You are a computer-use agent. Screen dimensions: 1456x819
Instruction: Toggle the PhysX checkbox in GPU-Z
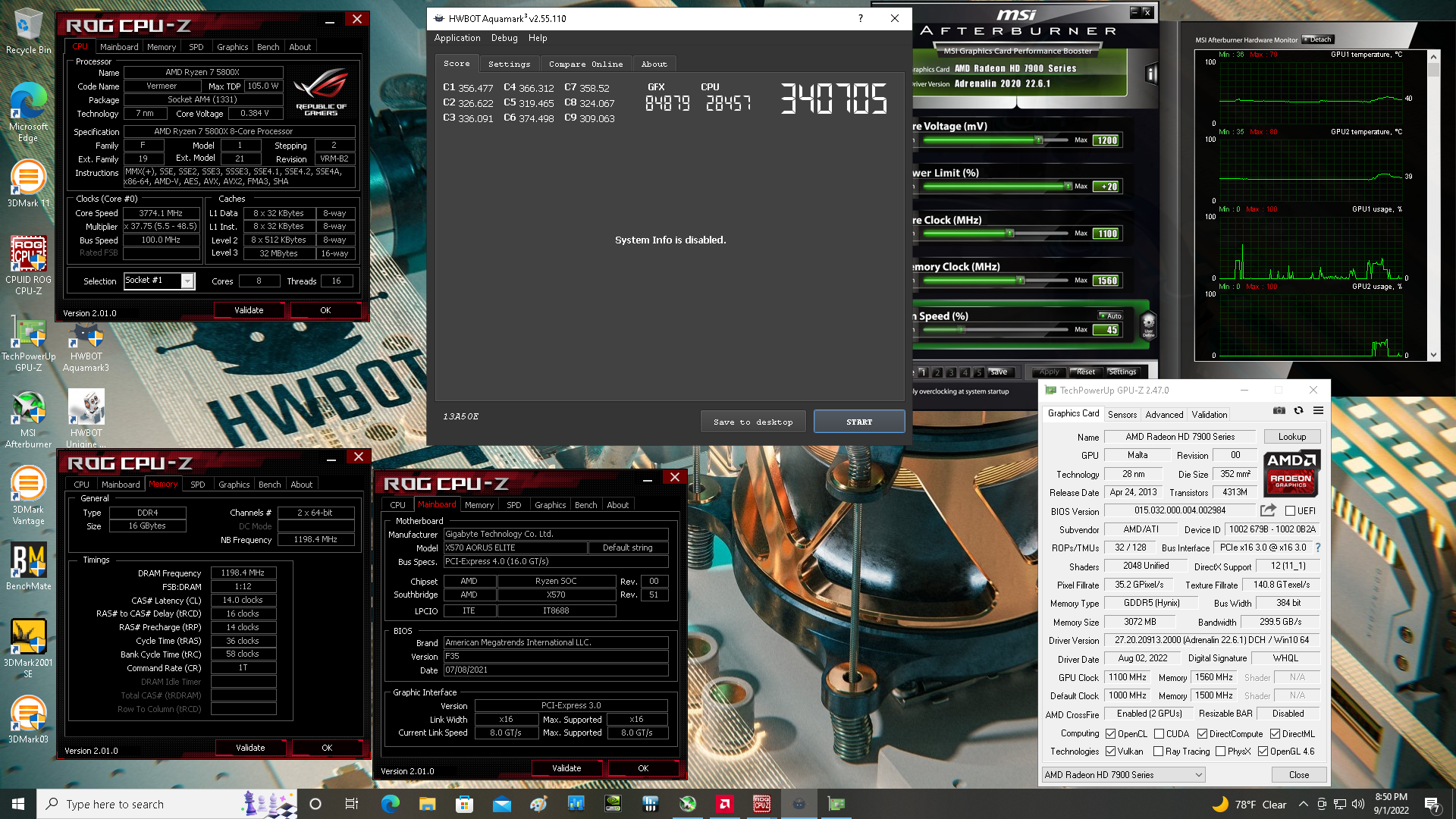(x=1220, y=752)
